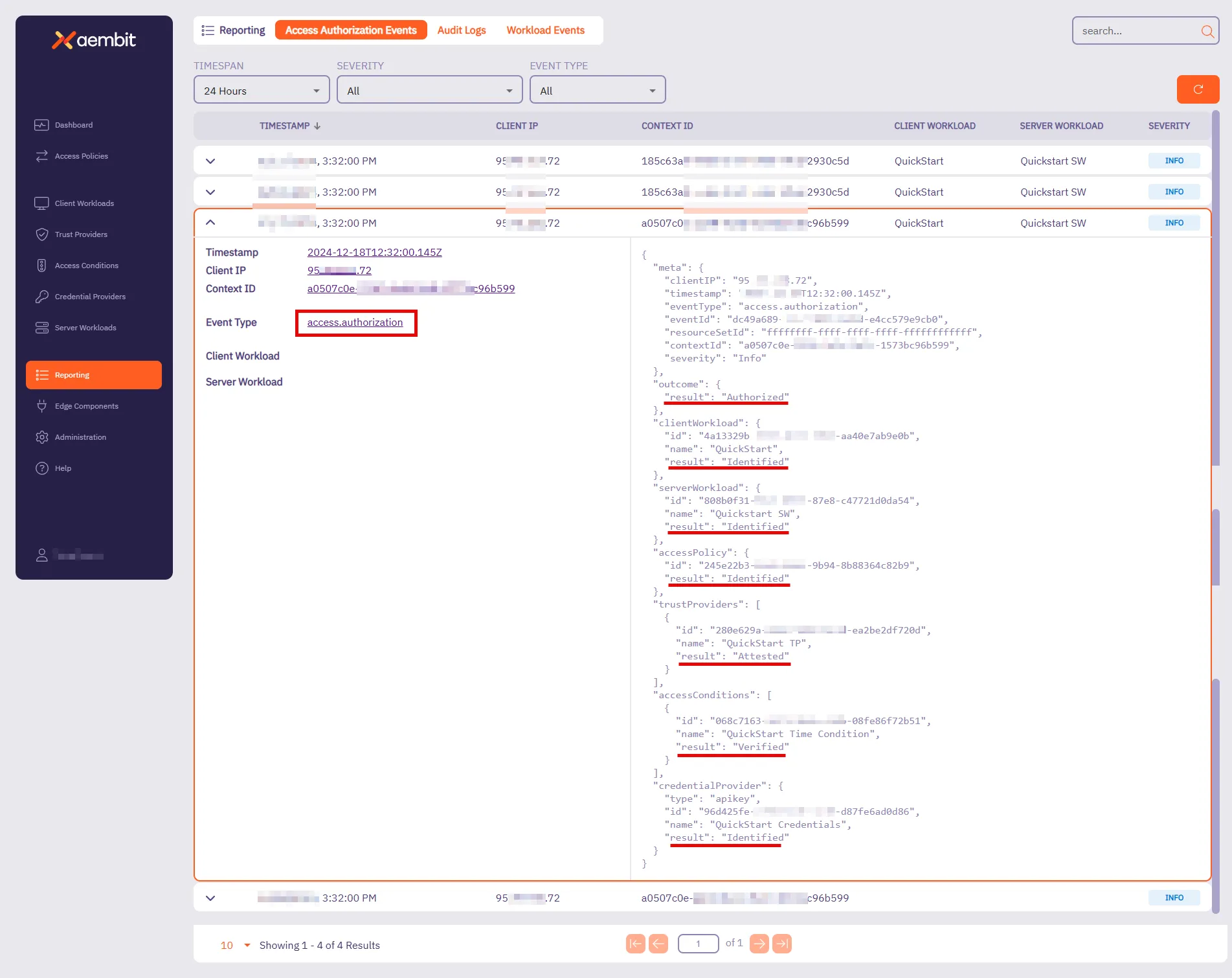1232x978 pixels.
Task: Click the search magnifier icon
Action: tap(1207, 31)
